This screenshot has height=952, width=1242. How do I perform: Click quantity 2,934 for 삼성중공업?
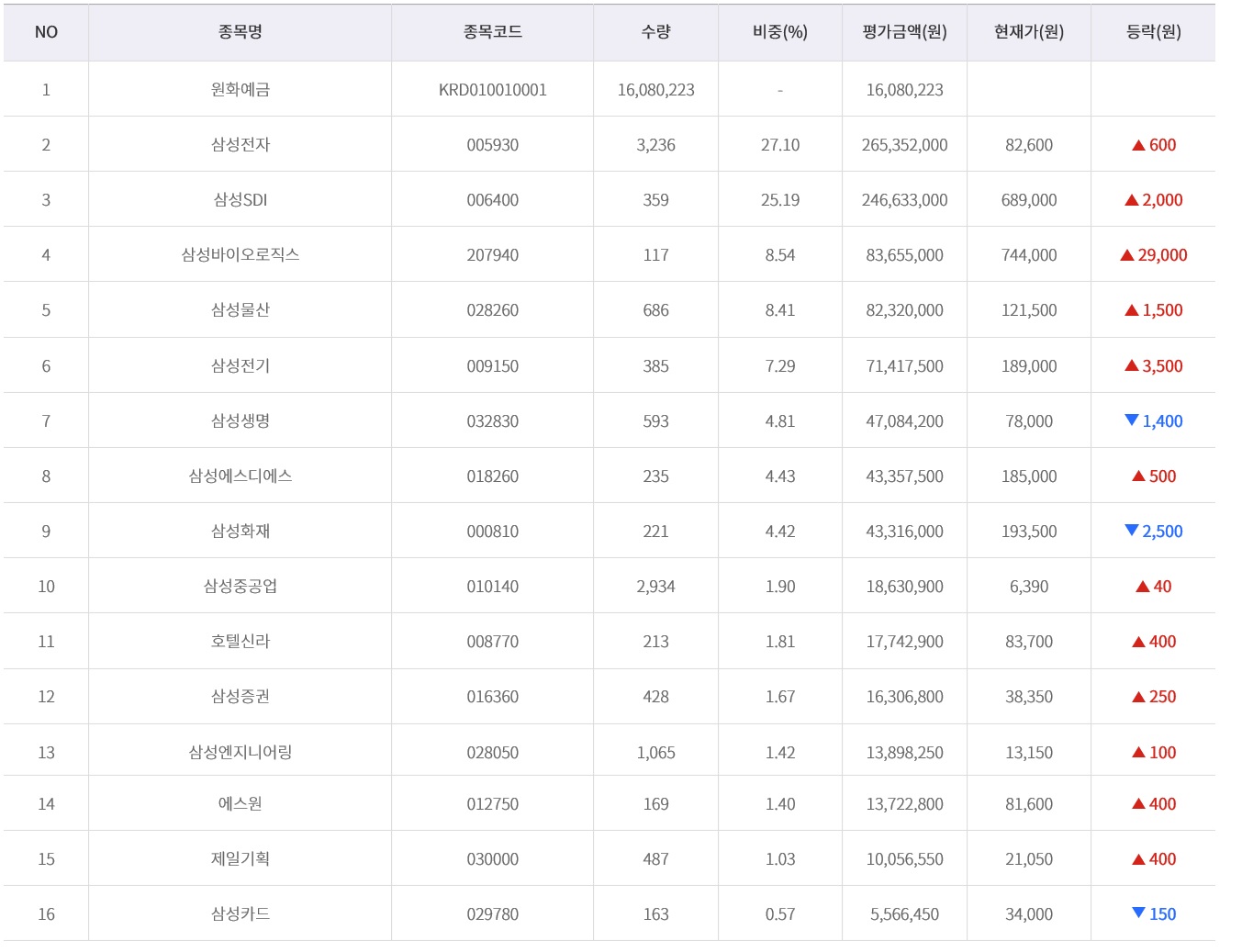[x=655, y=587]
